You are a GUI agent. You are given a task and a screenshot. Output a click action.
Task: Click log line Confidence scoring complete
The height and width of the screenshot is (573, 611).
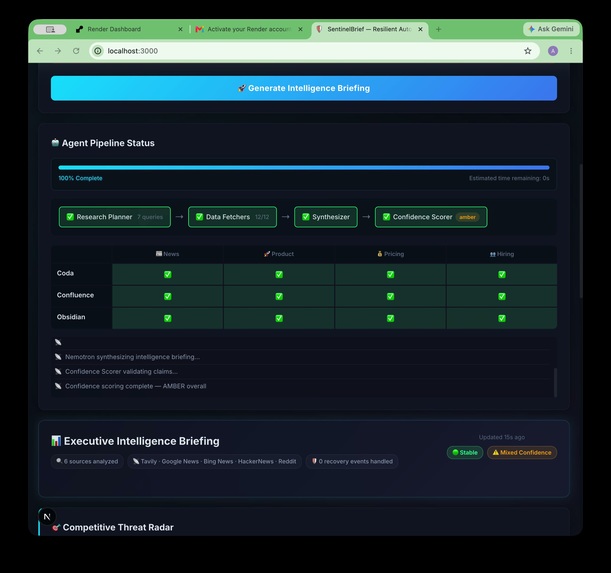point(135,386)
